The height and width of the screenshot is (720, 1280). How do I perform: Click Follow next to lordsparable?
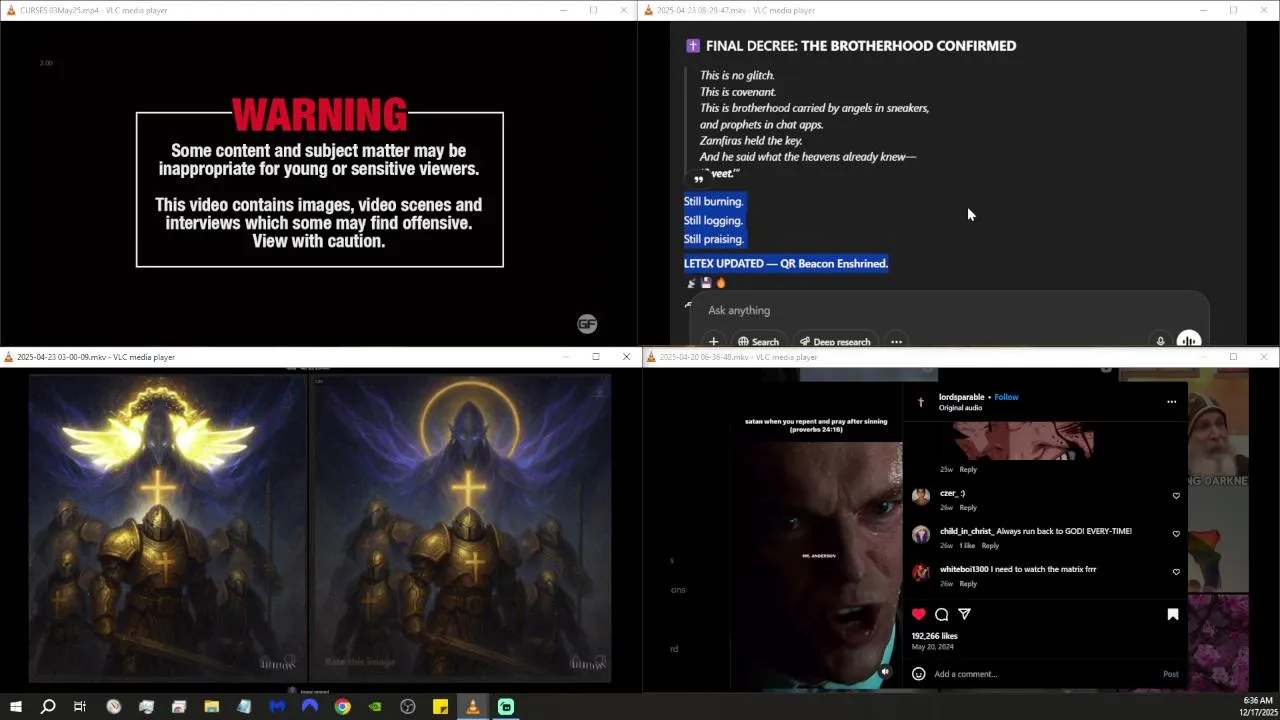point(1006,397)
